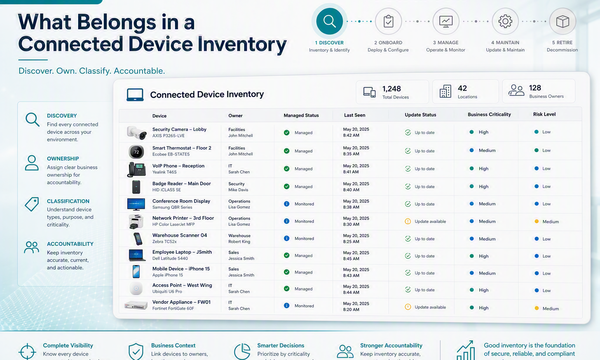Sort by the Device column header

pyautogui.click(x=159, y=116)
